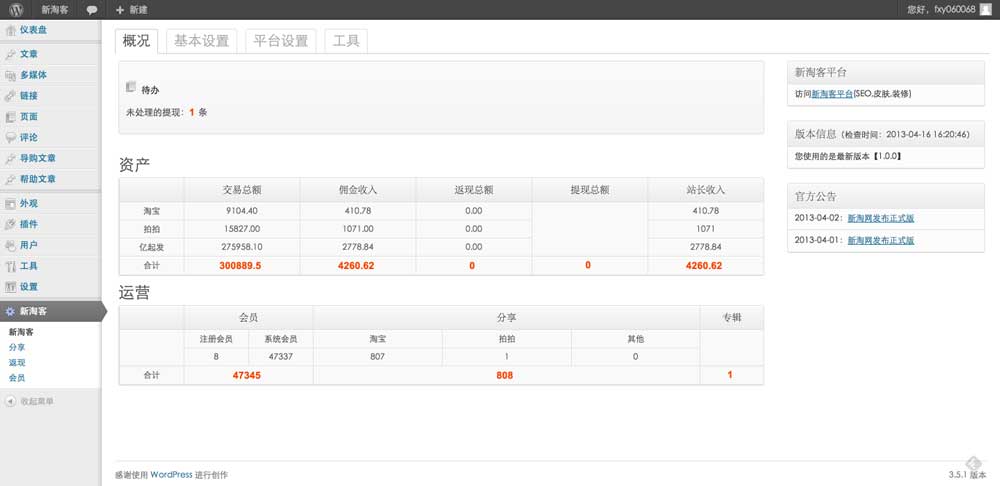Click the pending withdrawal count 1
1000x486 pixels.
point(191,112)
